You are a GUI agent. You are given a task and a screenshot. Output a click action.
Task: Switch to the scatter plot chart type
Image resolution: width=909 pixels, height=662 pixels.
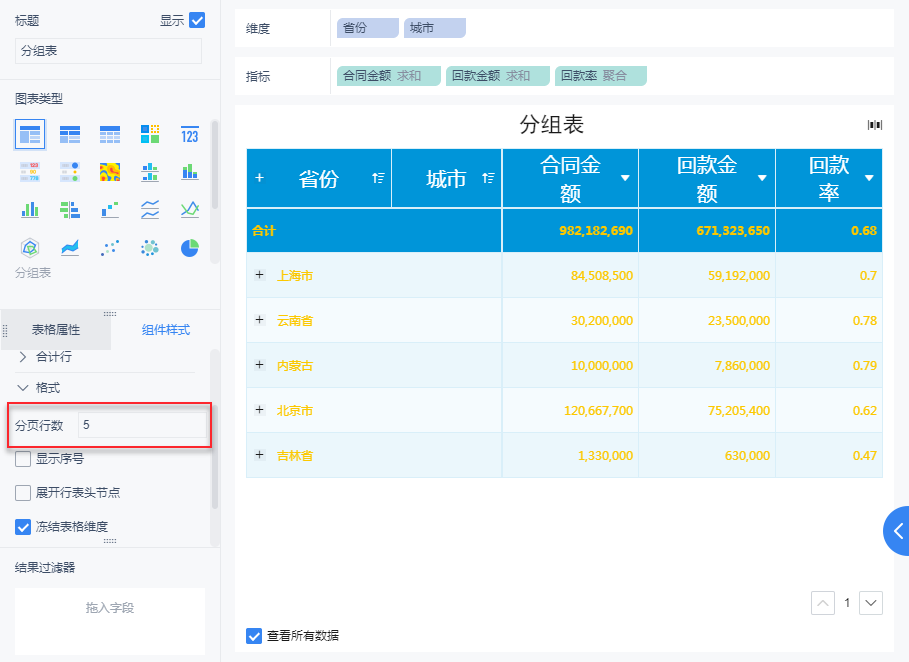point(110,247)
